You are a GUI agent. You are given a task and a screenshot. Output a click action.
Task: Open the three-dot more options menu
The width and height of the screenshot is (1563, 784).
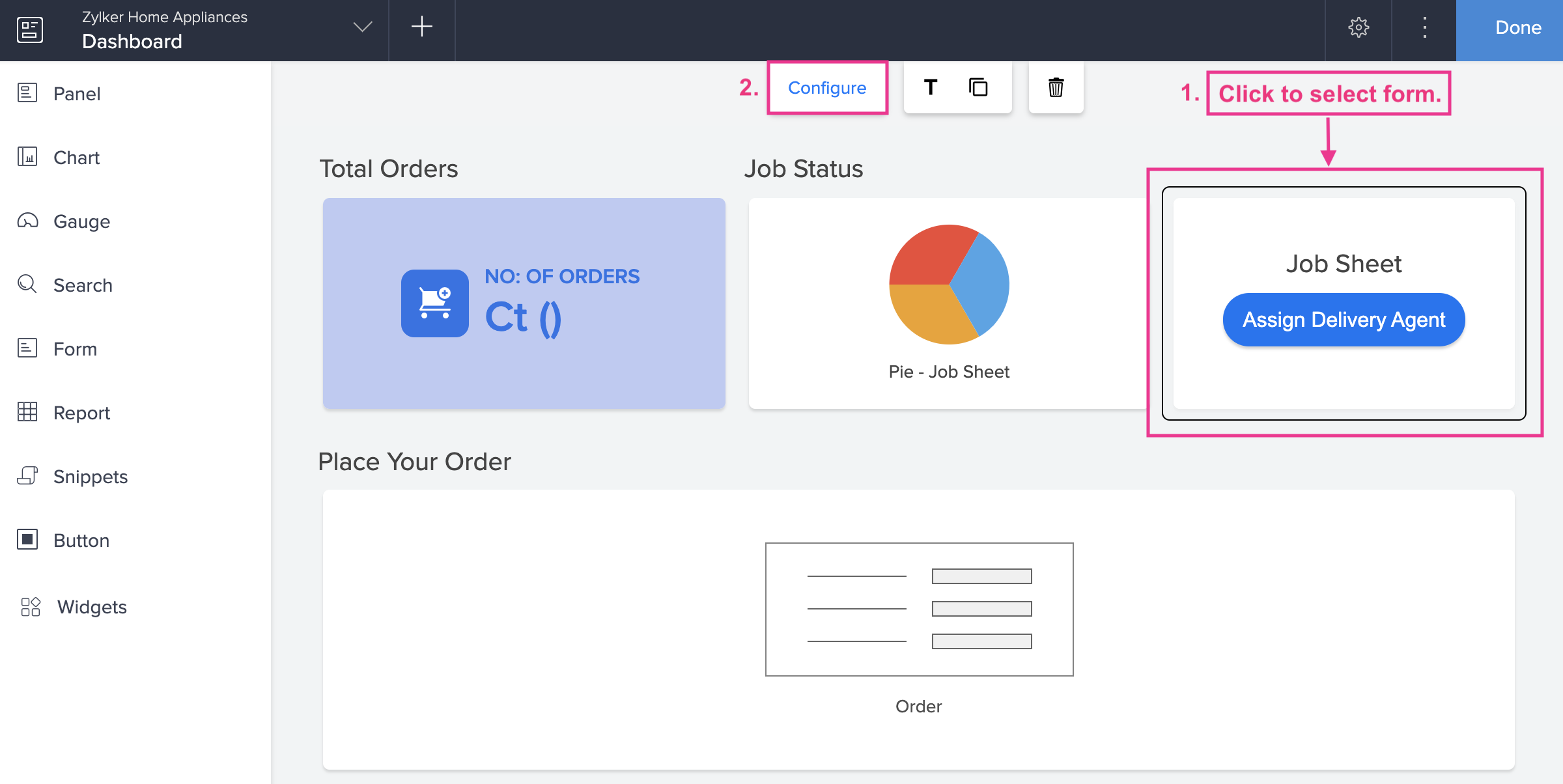click(1424, 27)
